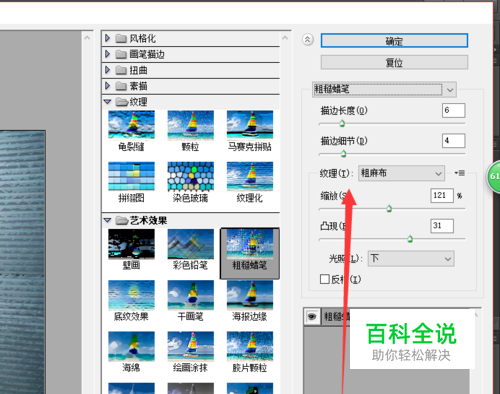
Task: Click the 描边长度 value field
Action: click(453, 110)
